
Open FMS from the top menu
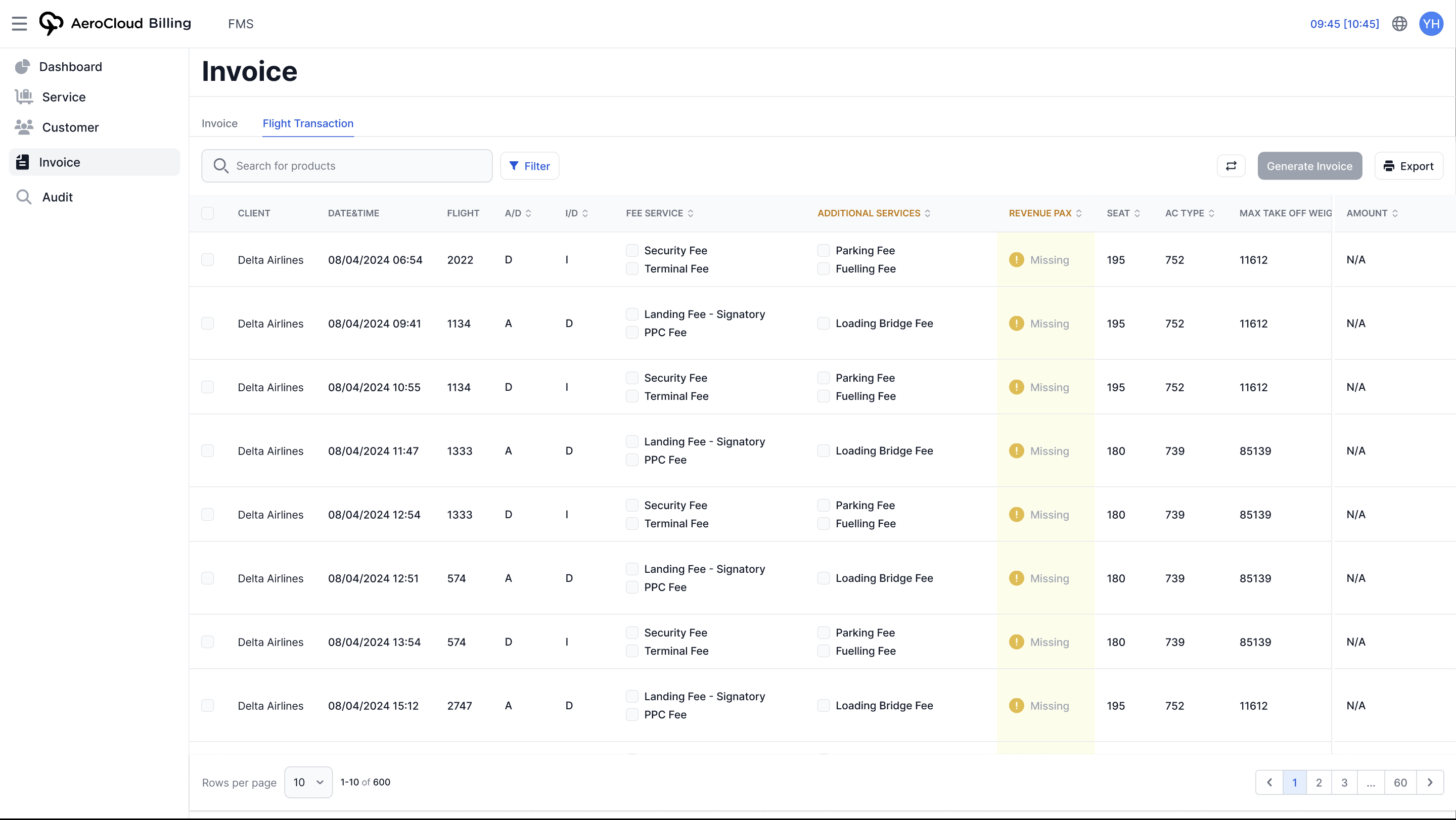click(240, 24)
